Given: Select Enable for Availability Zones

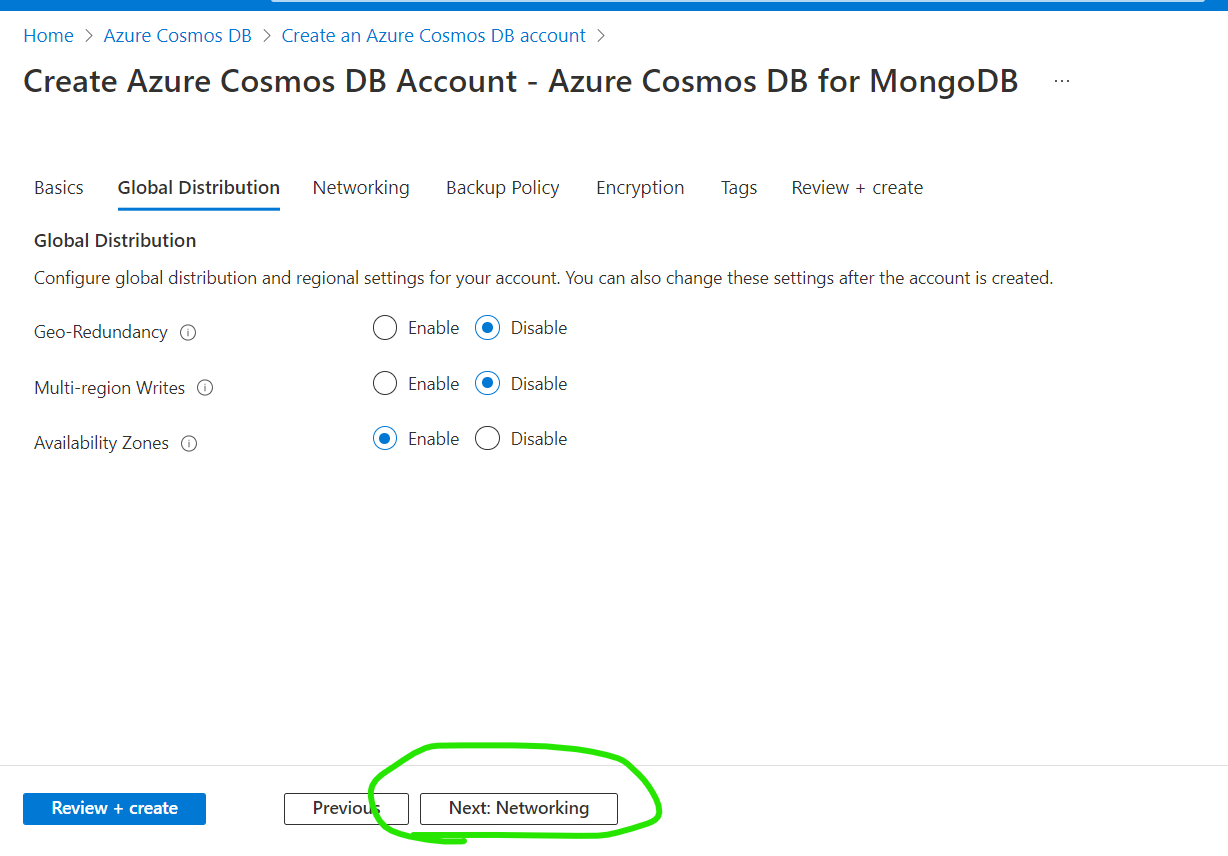Looking at the screenshot, I should coord(385,438).
